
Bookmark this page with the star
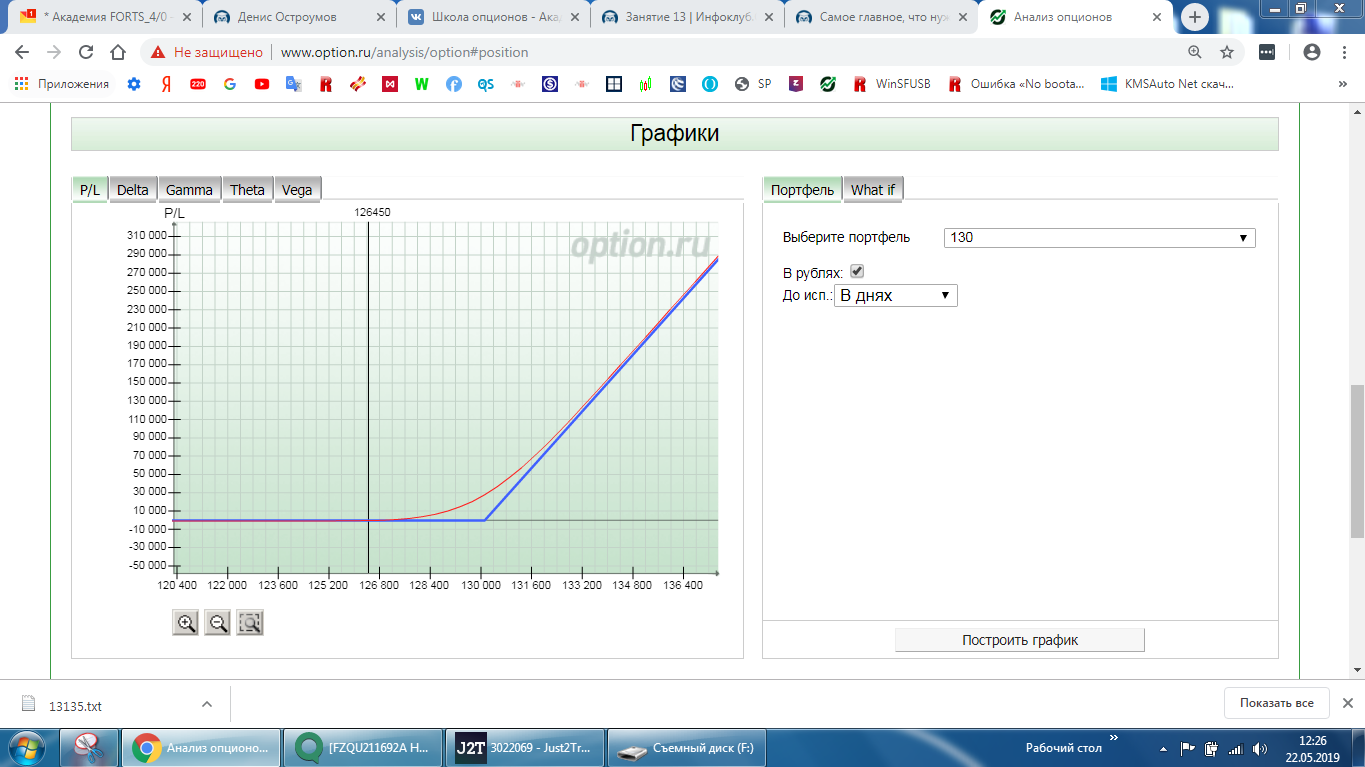coord(1227,52)
